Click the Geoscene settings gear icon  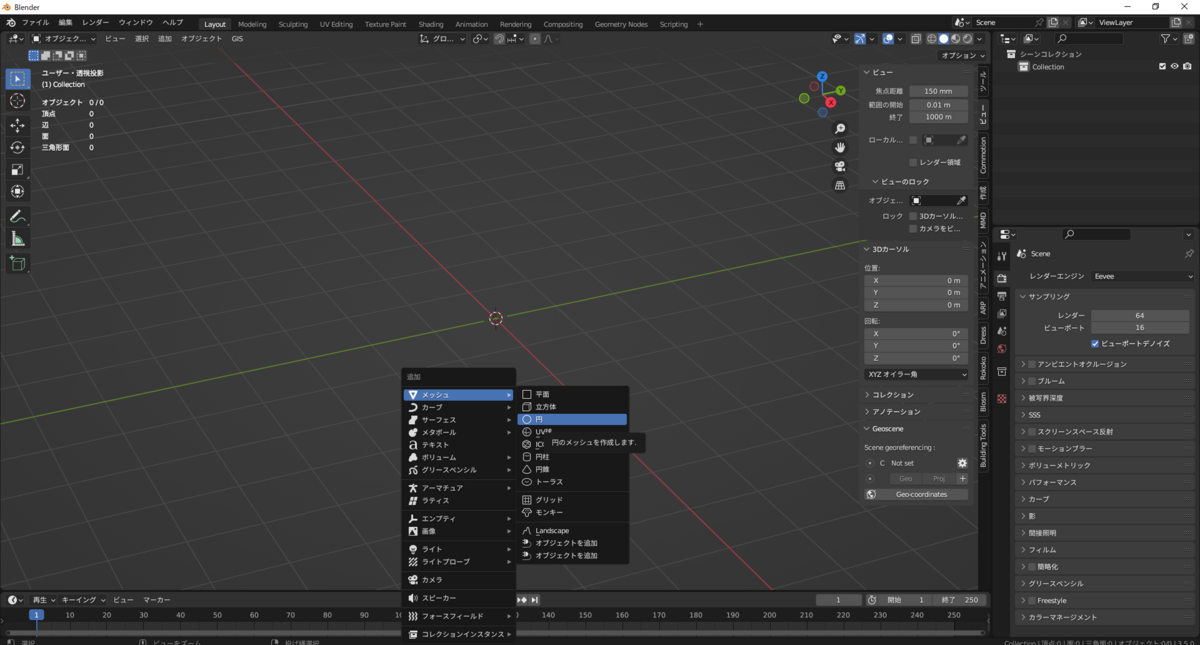pyautogui.click(x=962, y=463)
